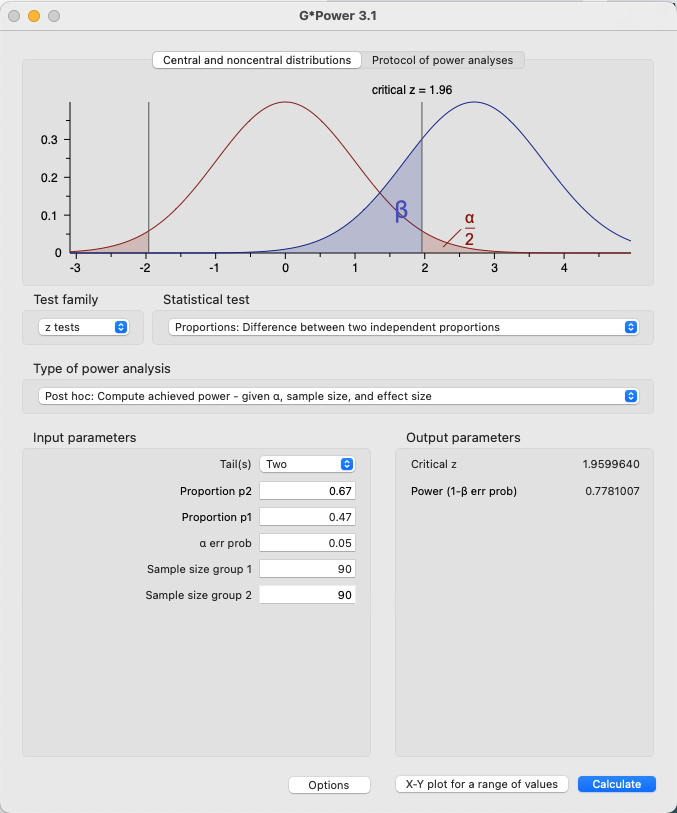Click the critical z = 1.96 label
This screenshot has height=813, width=677.
click(412, 90)
